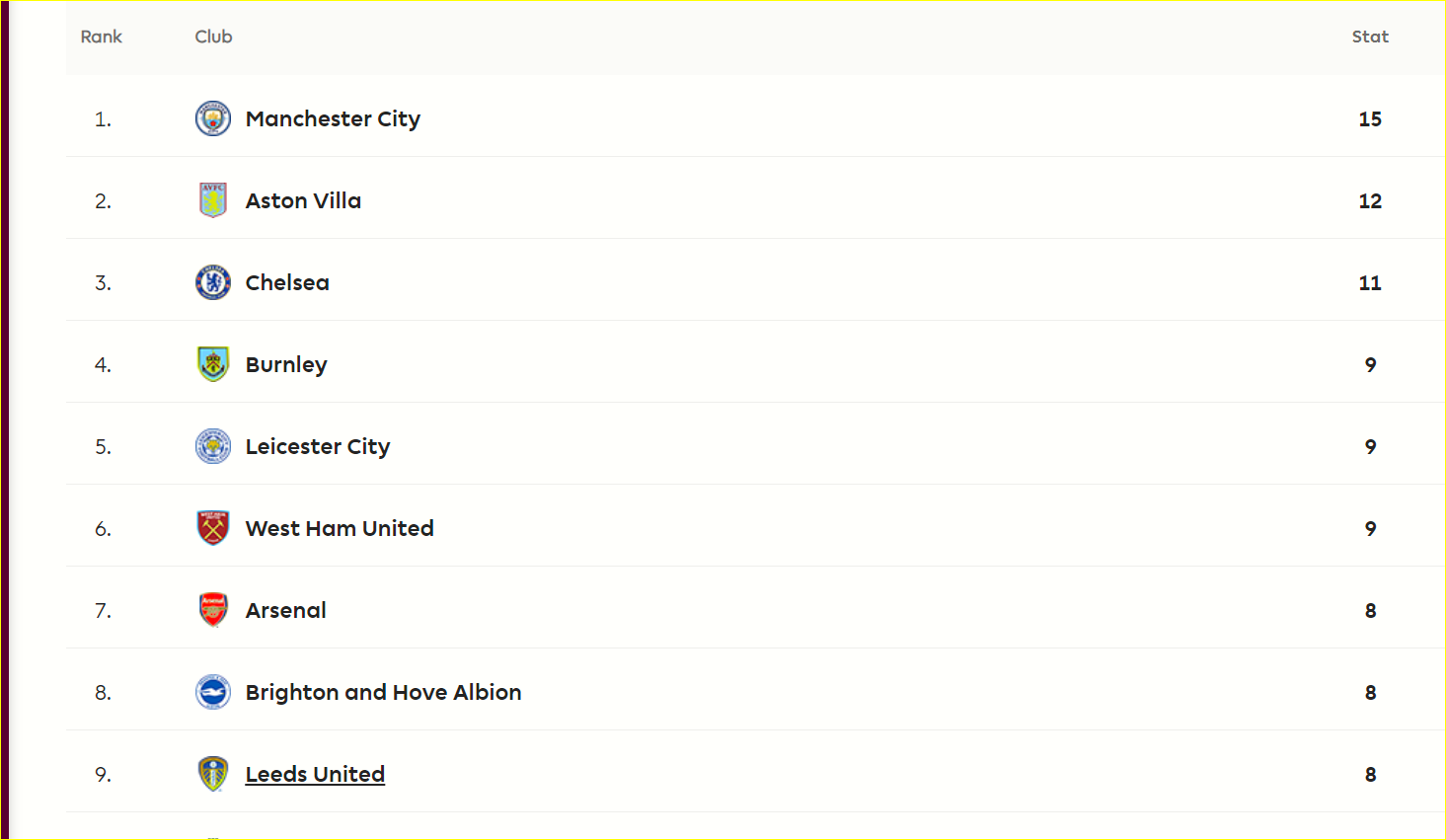The height and width of the screenshot is (840, 1446).
Task: Click the Burnley club crest
Action: [x=213, y=364]
